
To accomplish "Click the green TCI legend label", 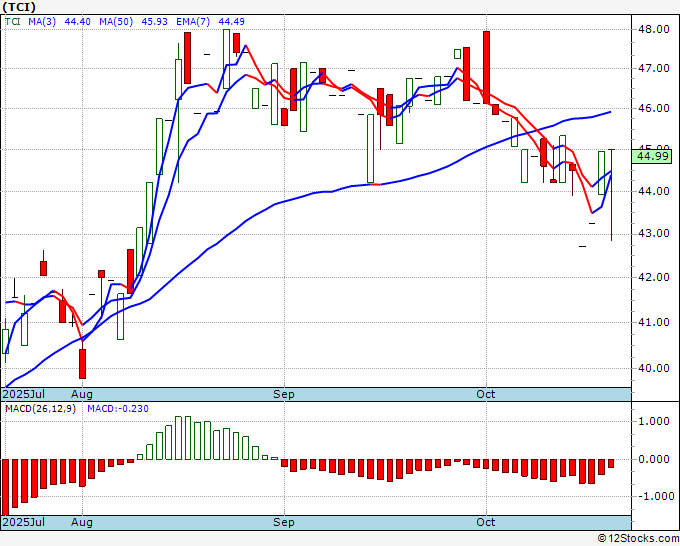I will point(13,21).
